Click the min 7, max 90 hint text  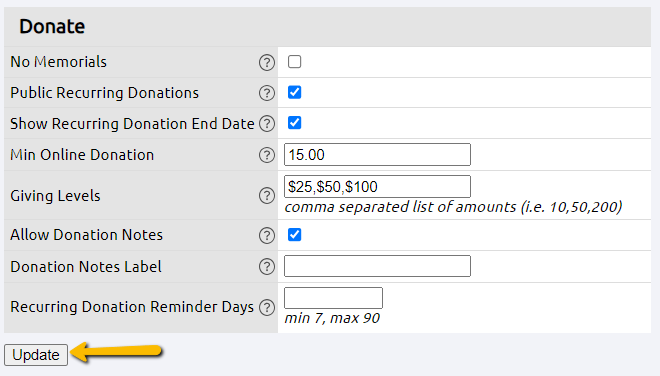[332, 318]
